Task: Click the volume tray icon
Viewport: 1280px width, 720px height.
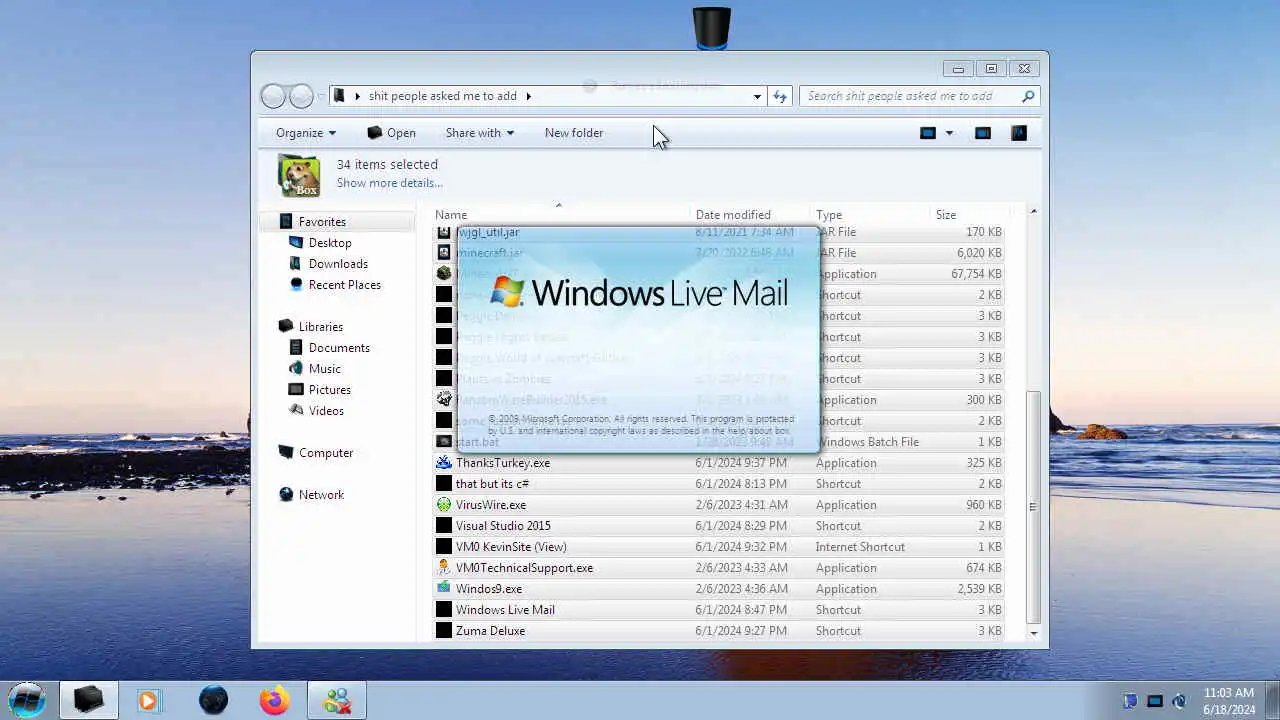Action: (1179, 701)
